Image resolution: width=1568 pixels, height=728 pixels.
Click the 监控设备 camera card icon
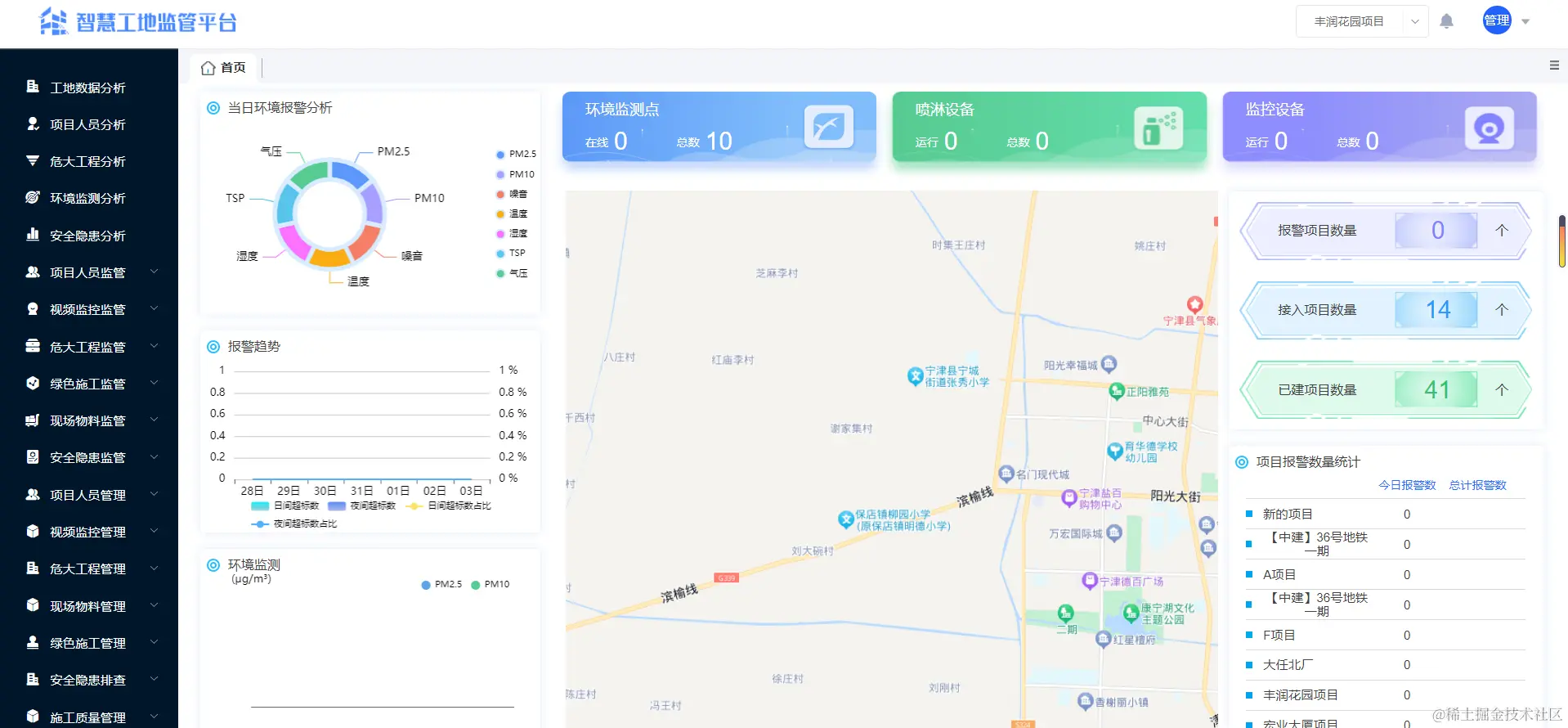1489,128
